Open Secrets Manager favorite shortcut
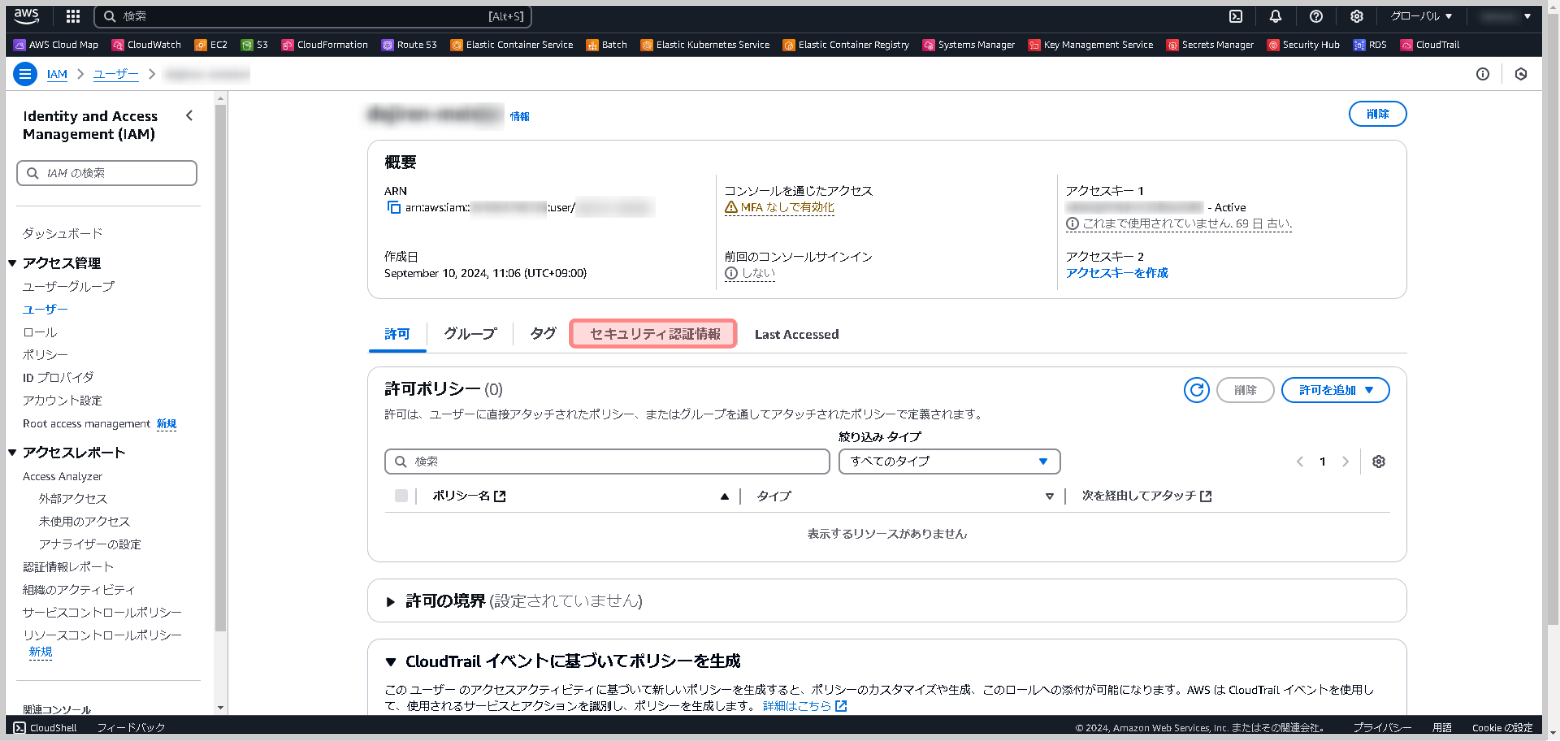The width and height of the screenshot is (1560, 741). coord(1210,45)
